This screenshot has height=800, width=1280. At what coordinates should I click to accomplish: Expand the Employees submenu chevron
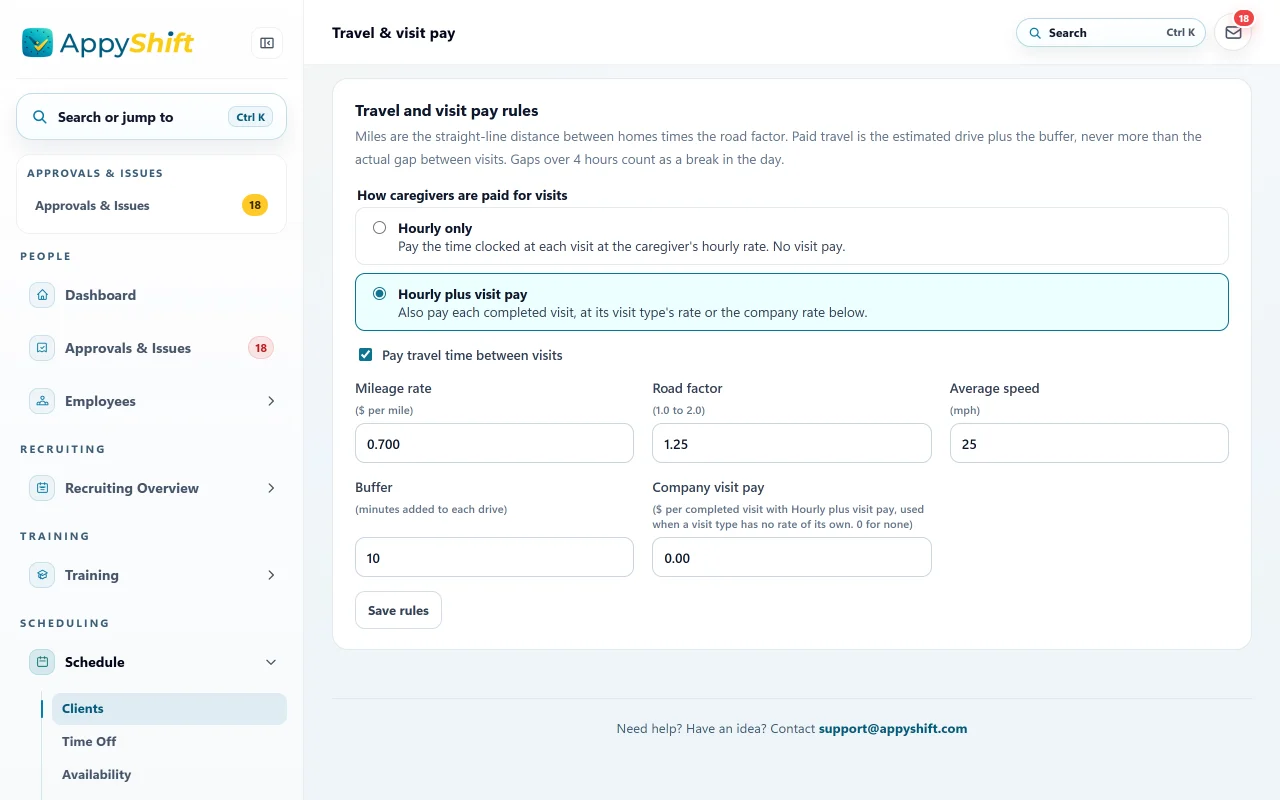pyautogui.click(x=271, y=401)
